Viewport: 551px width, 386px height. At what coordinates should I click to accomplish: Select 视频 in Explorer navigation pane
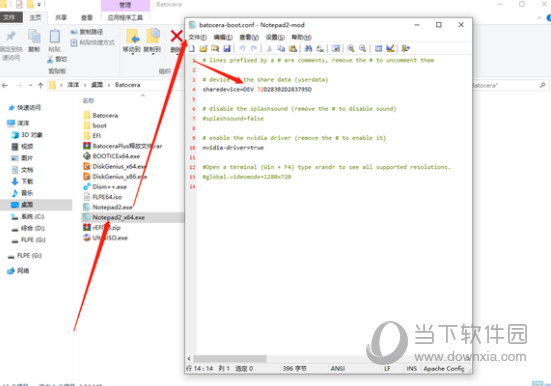(22, 146)
